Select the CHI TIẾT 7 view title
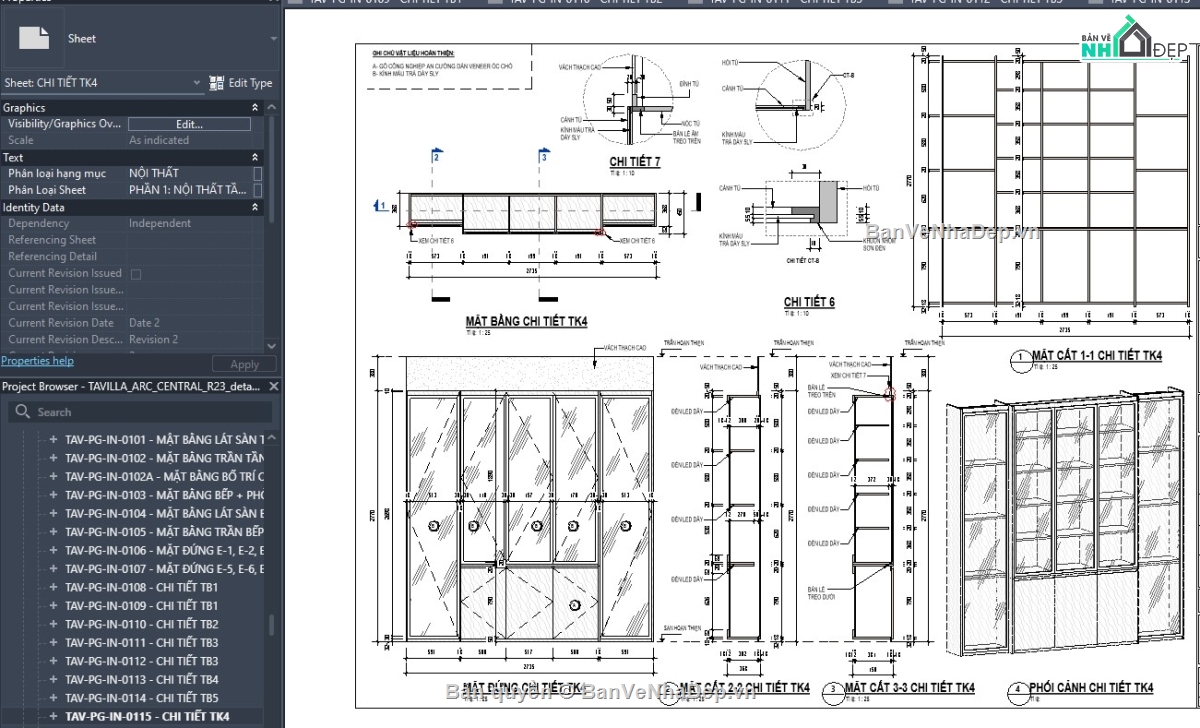This screenshot has width=1200, height=728. [635, 161]
